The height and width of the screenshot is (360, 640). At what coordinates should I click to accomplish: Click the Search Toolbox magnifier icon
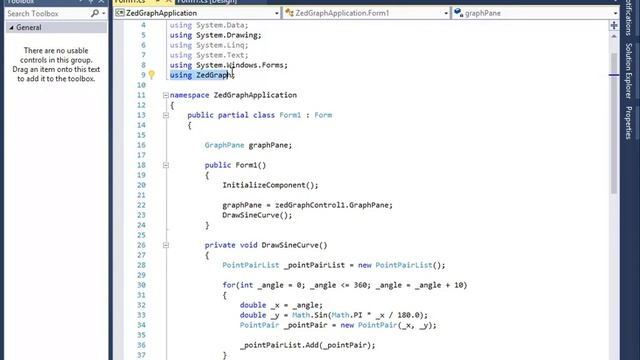point(95,13)
